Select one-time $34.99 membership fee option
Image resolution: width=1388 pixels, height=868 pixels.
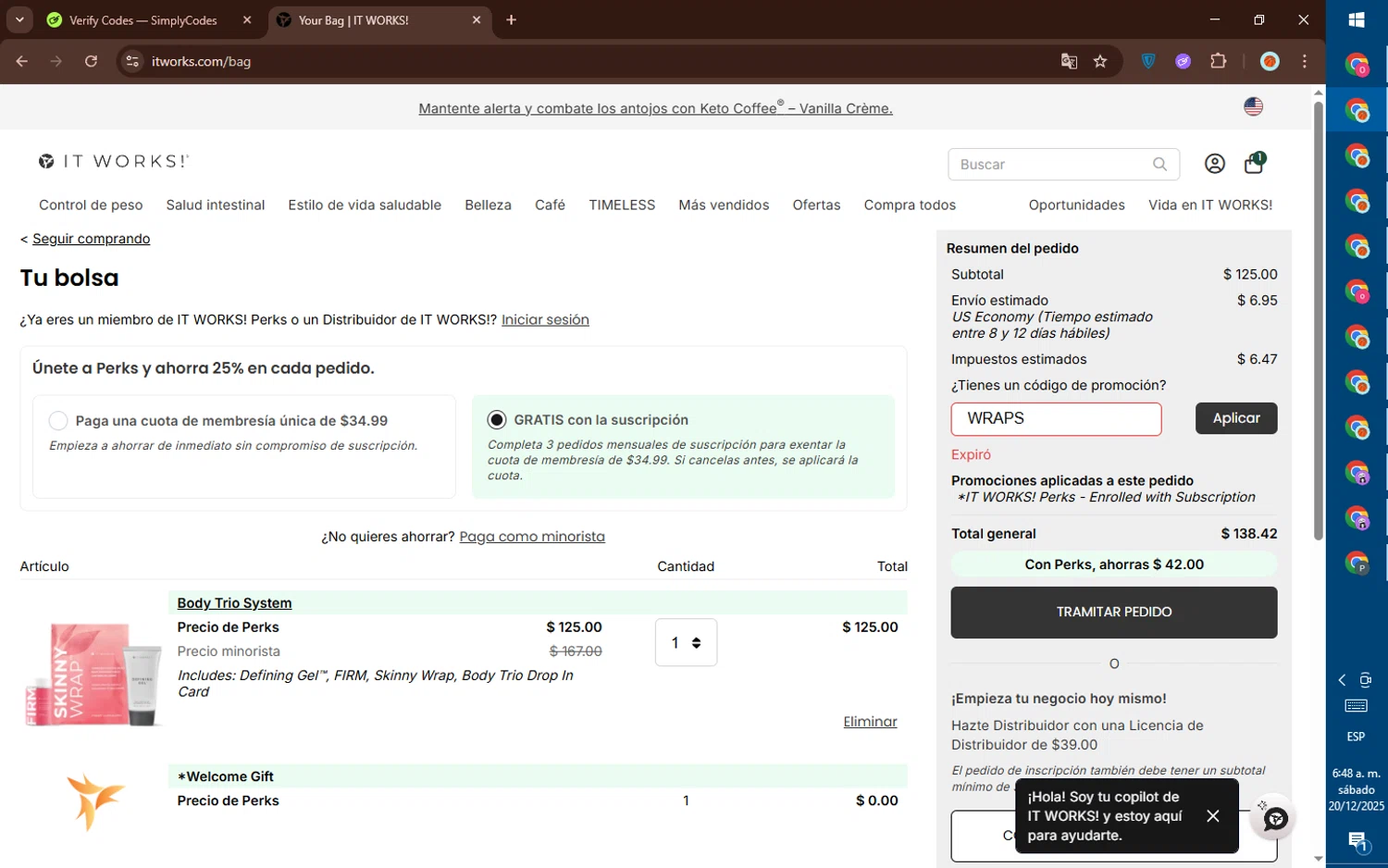point(58,421)
